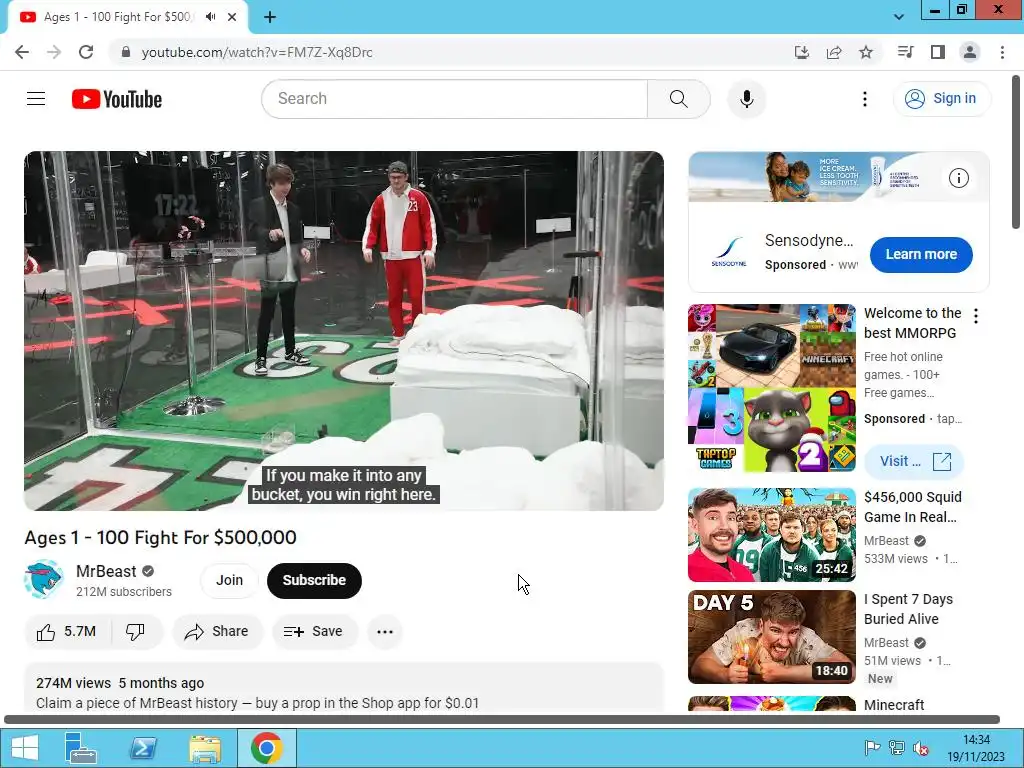1024x768 pixels.
Task: Click Sign in button
Action: tap(942, 99)
